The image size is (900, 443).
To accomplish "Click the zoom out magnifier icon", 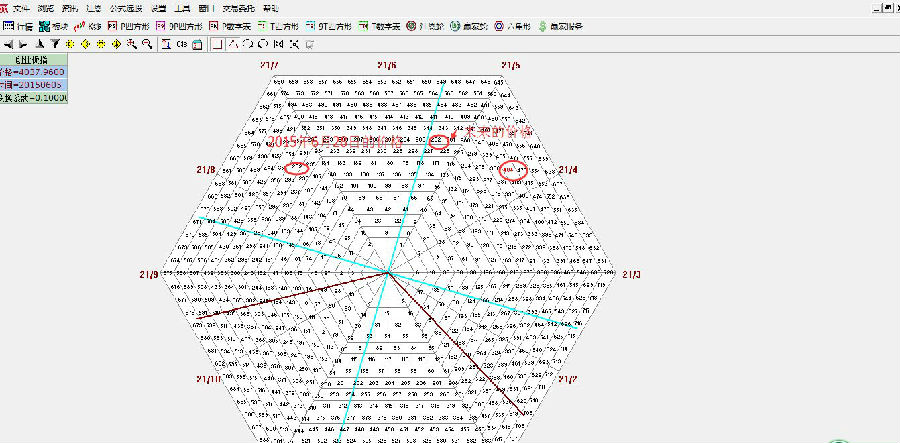I will (147, 45).
